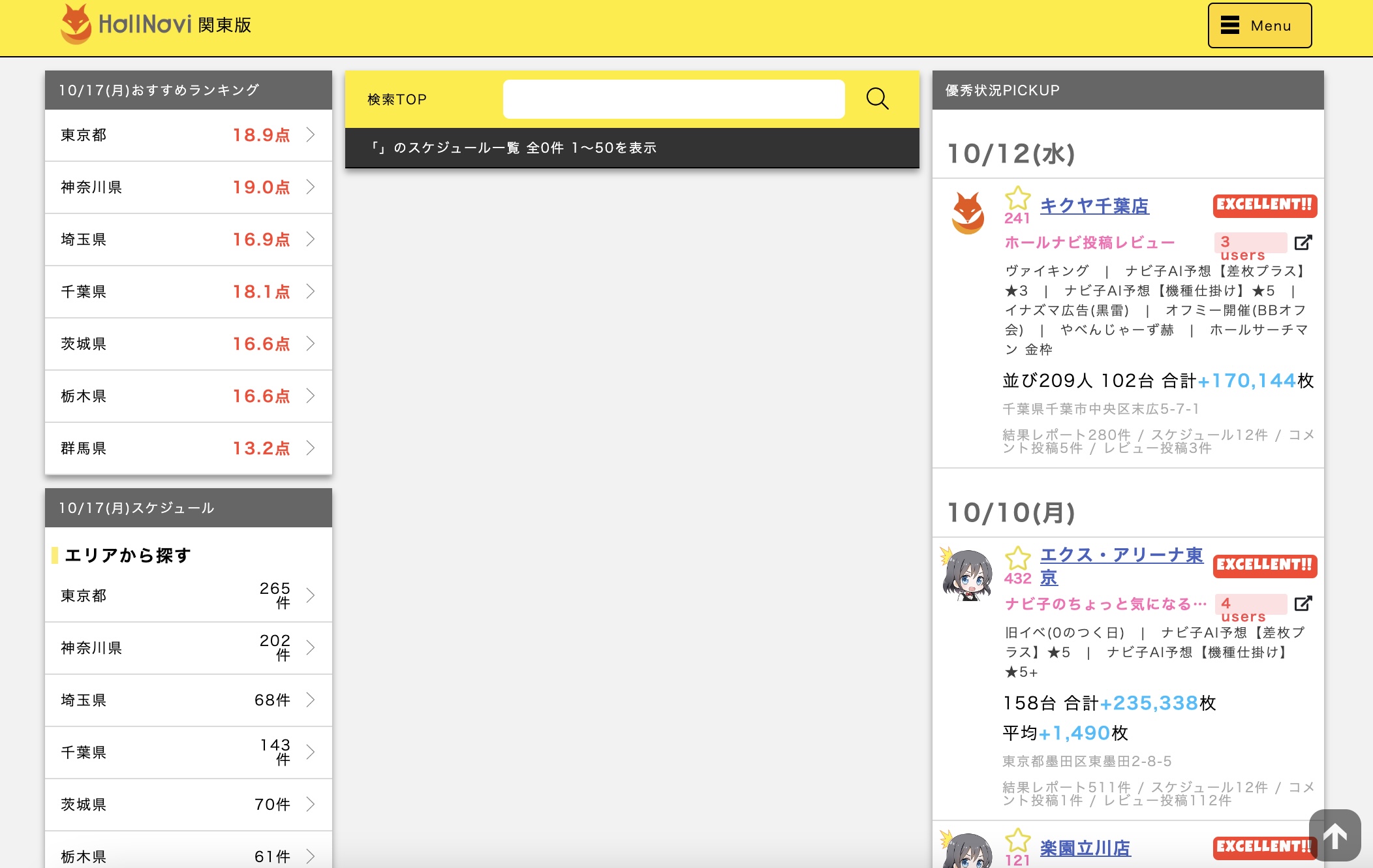Click the EXCELLENT!! badge of 楽園立川店

coord(1264,846)
